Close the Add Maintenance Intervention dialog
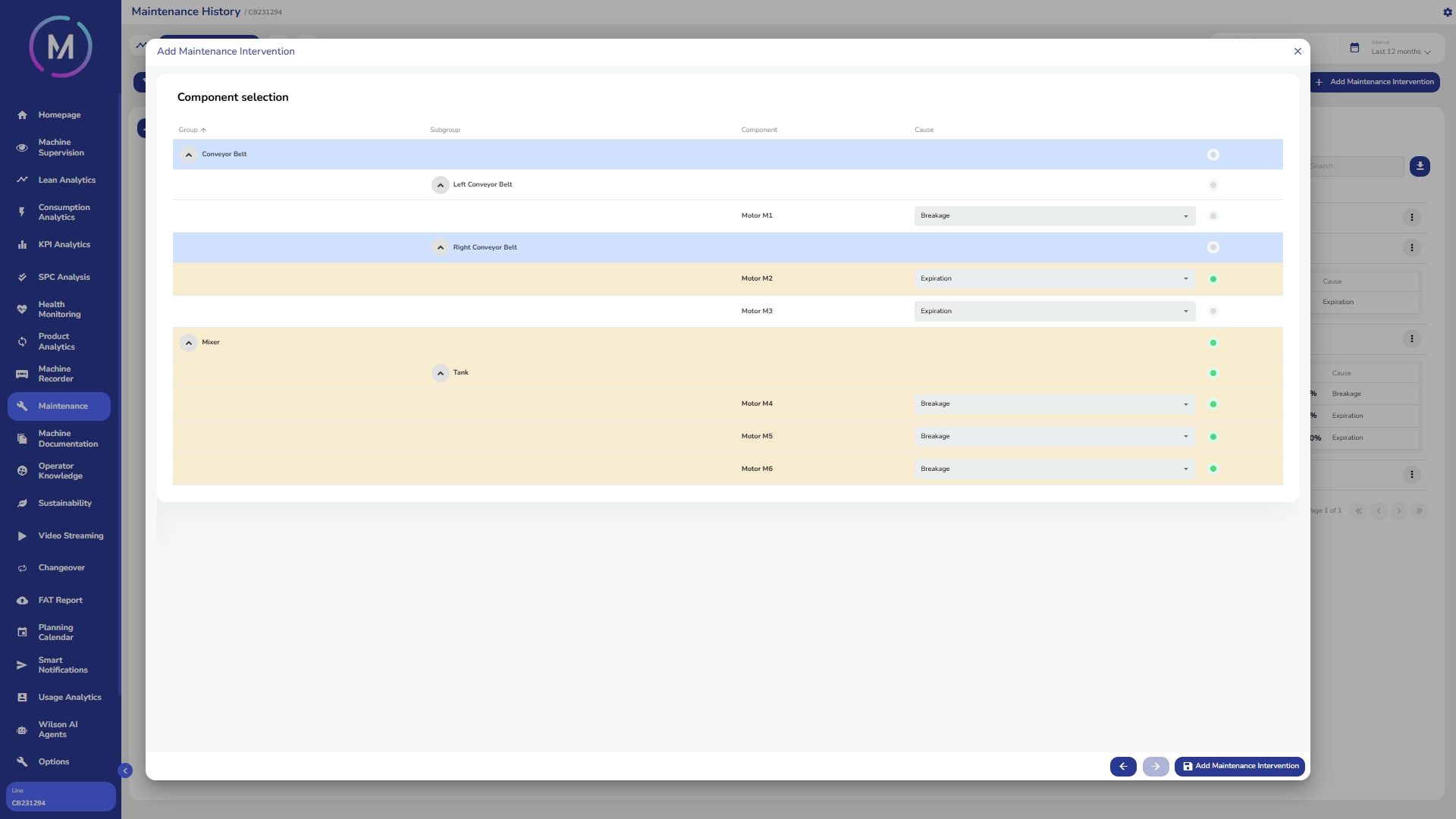Image resolution: width=1456 pixels, height=819 pixels. click(1298, 52)
